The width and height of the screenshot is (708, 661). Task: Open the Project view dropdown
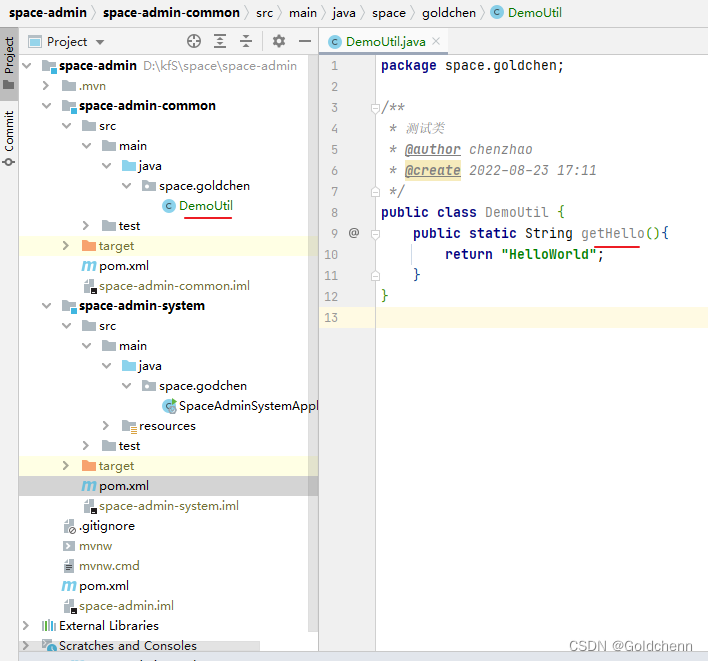pyautogui.click(x=100, y=42)
